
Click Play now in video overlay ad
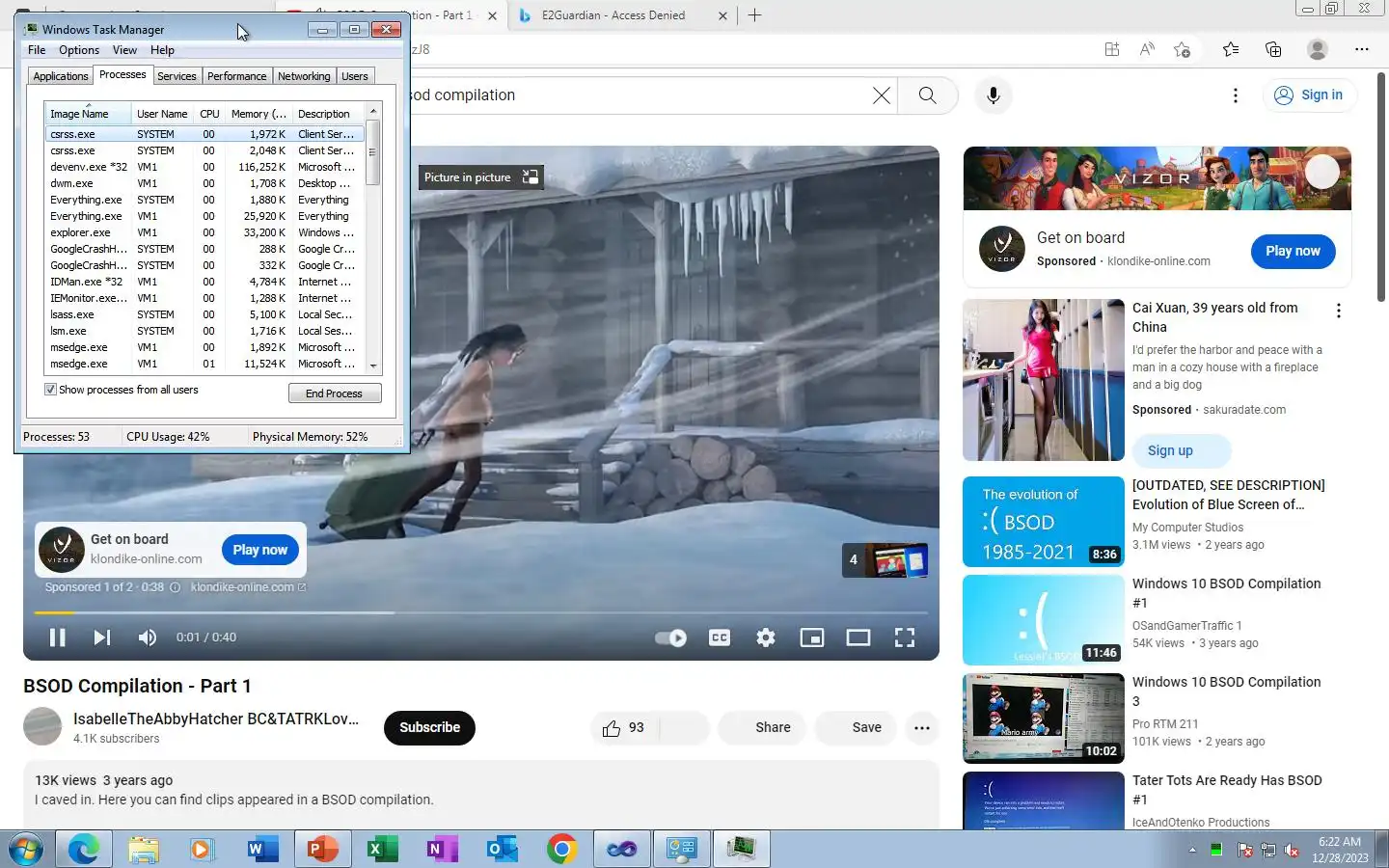coord(260,550)
